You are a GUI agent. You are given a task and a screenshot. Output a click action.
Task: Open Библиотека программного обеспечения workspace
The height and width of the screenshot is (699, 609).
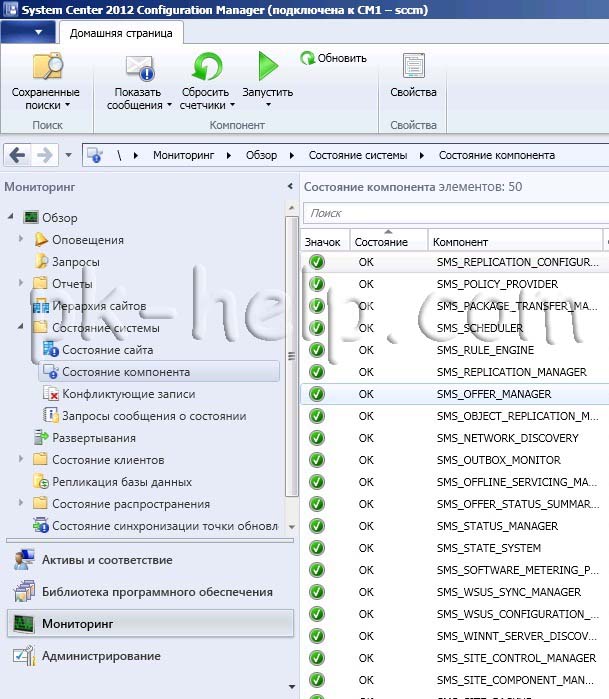click(x=150, y=592)
